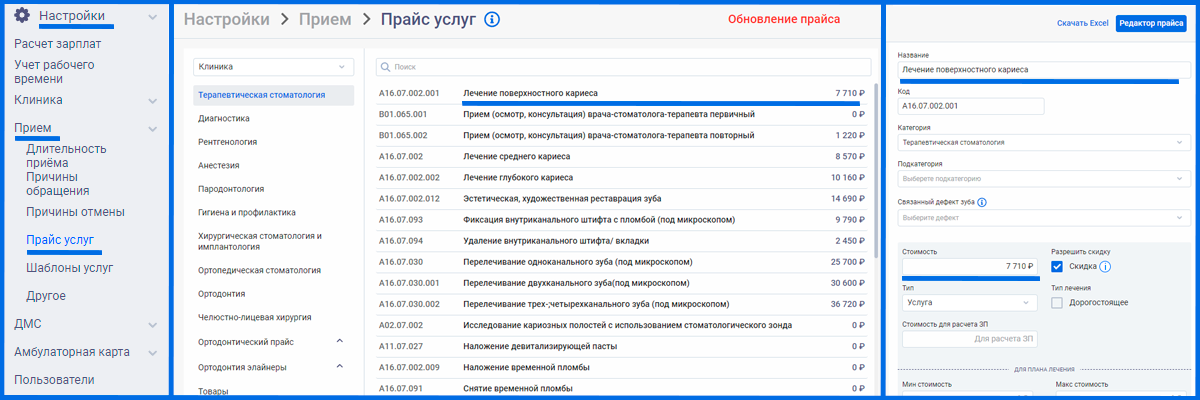The width and height of the screenshot is (1200, 400).
Task: Click the Скачать Excel link
Action: (x=1083, y=23)
